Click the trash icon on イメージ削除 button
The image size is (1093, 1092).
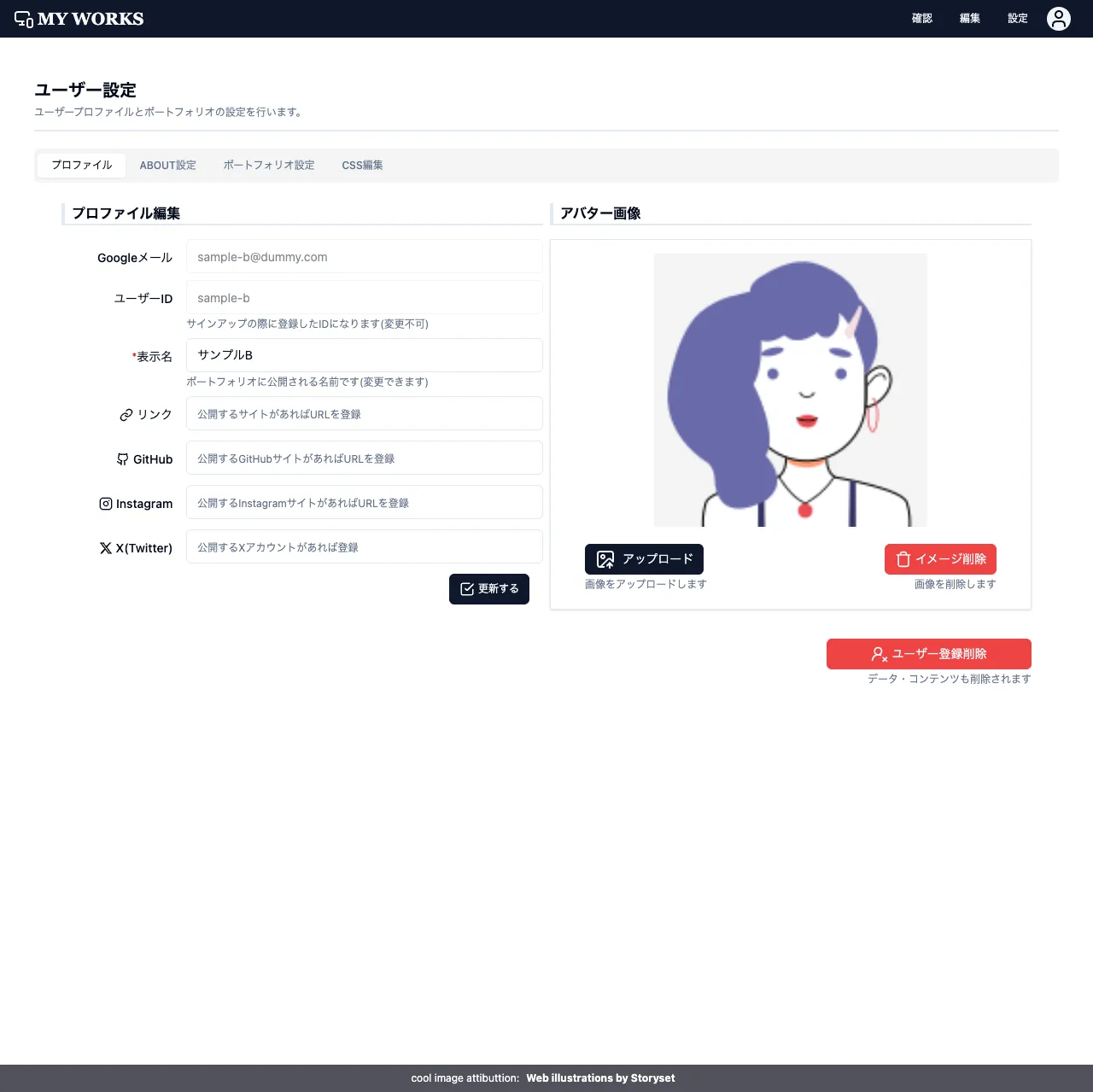(x=903, y=559)
